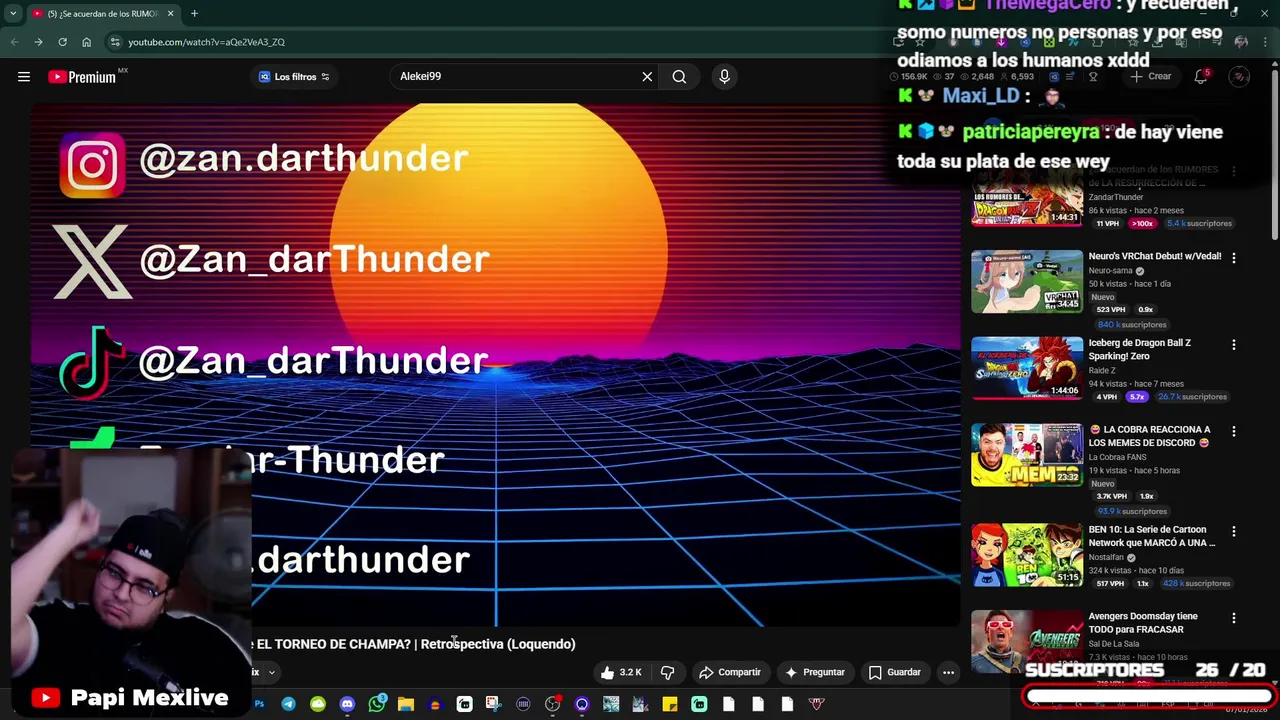This screenshot has width=1280, height=720.
Task: Click title "Neuro's VRChat Debut! w/Vedal!"
Action: point(1155,257)
